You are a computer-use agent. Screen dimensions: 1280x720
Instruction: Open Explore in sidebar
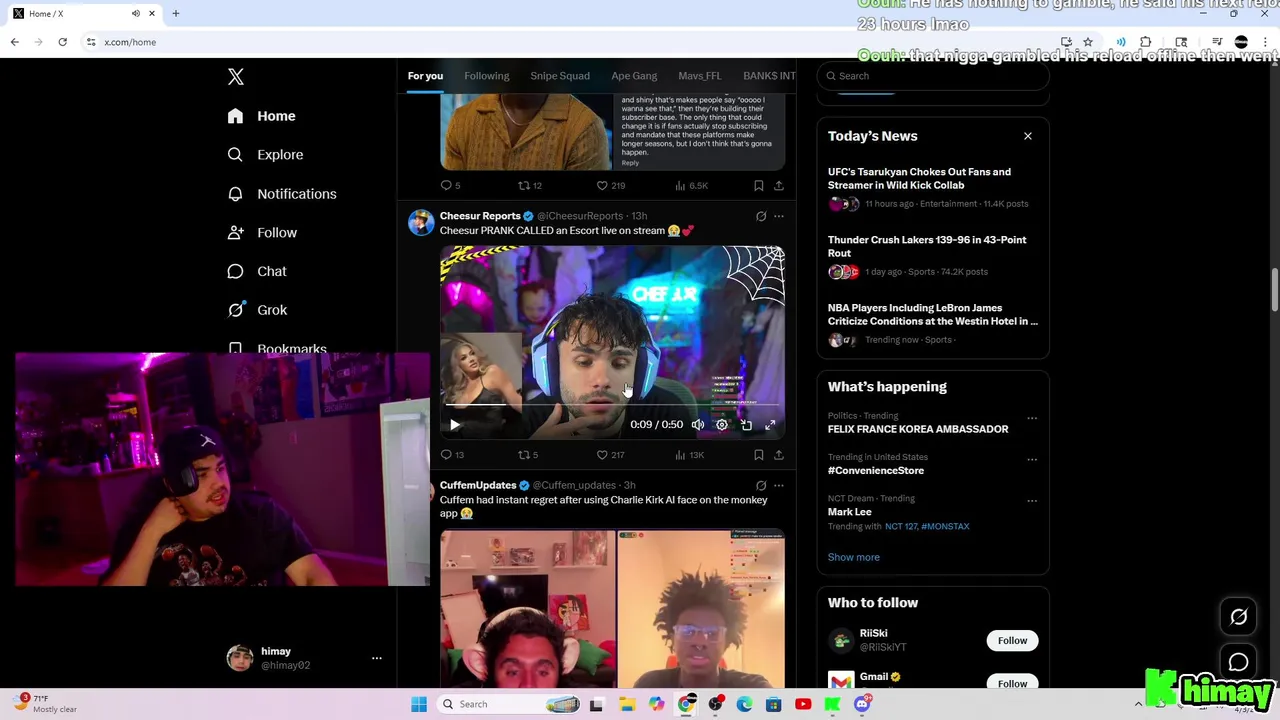(x=265, y=155)
